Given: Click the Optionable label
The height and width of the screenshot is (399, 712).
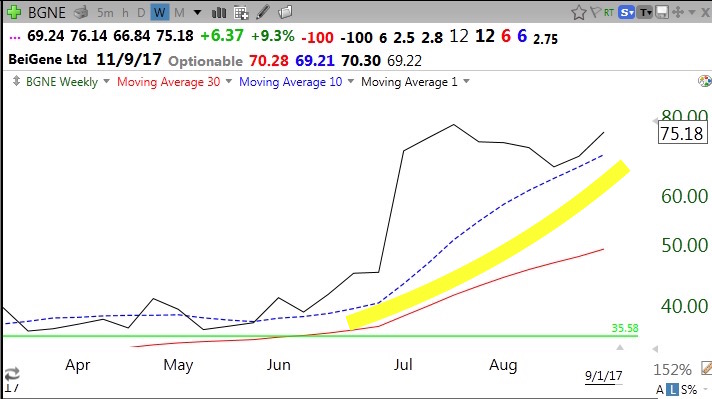Looking at the screenshot, I should click(205, 61).
